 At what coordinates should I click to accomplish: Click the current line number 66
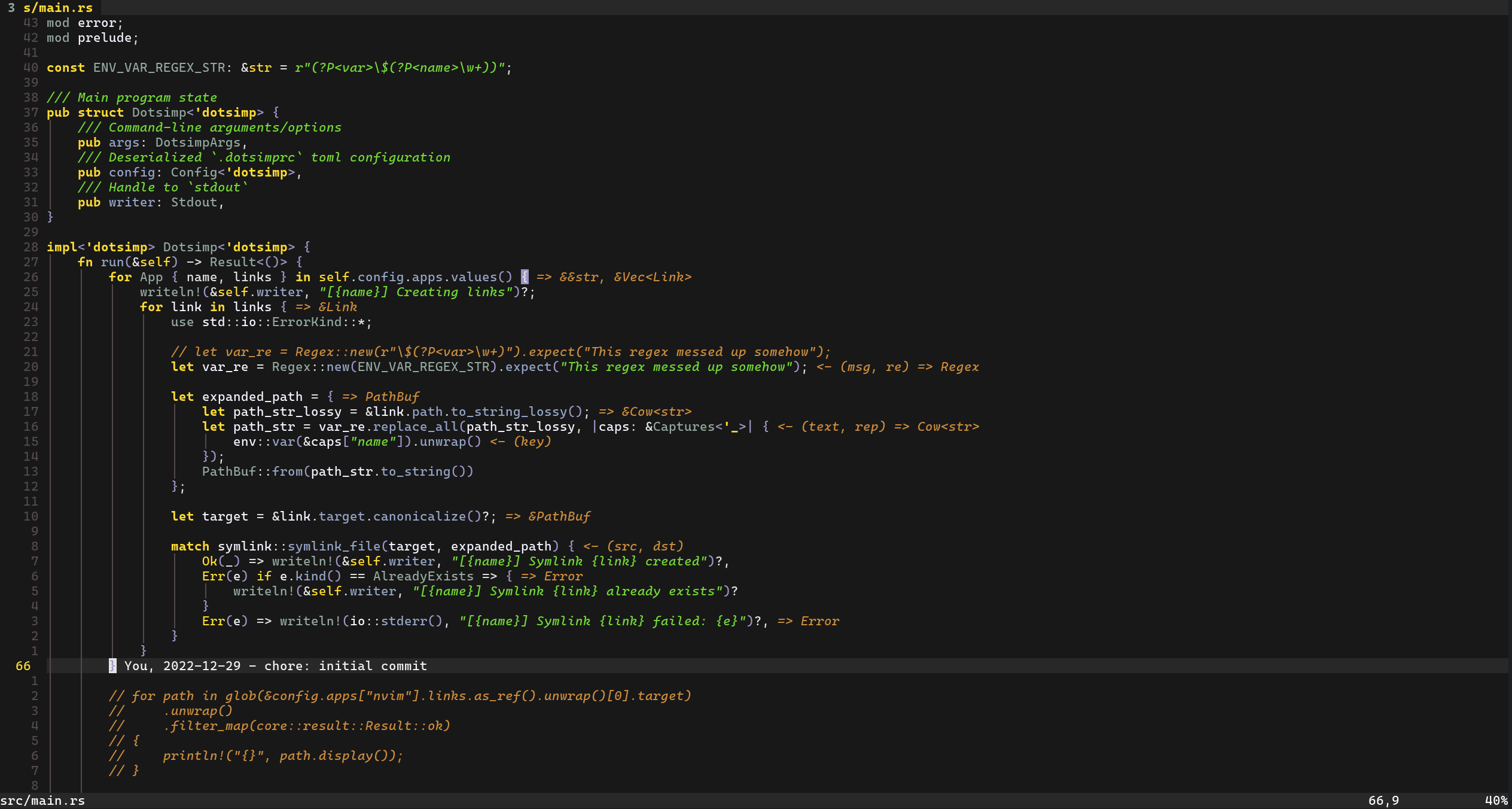coord(23,666)
